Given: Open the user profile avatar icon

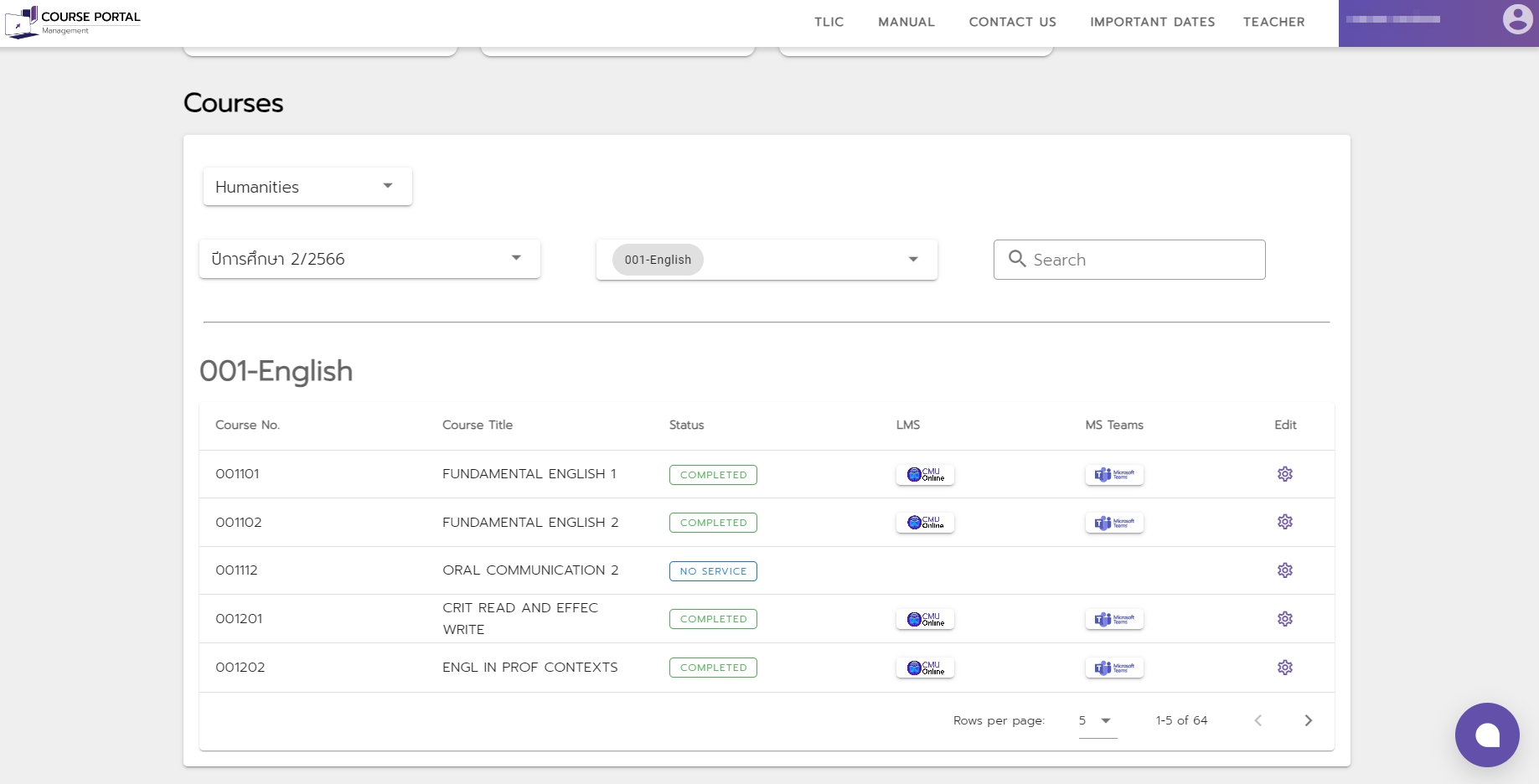Looking at the screenshot, I should click(x=1517, y=19).
